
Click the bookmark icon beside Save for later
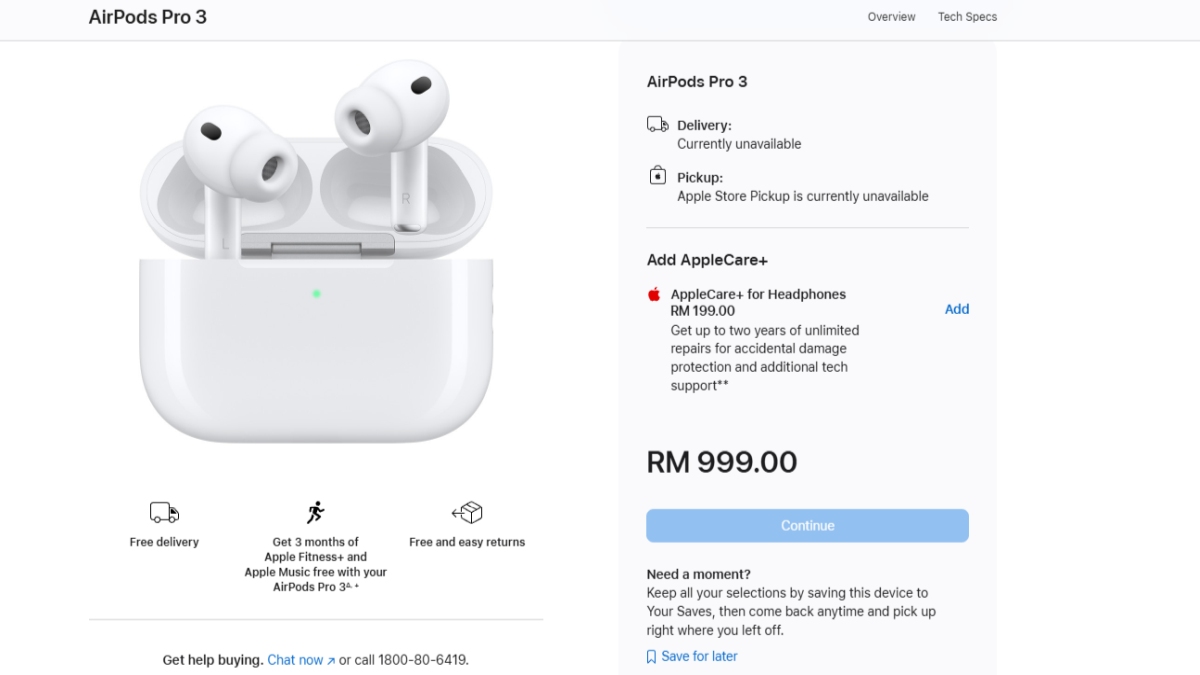[651, 657]
